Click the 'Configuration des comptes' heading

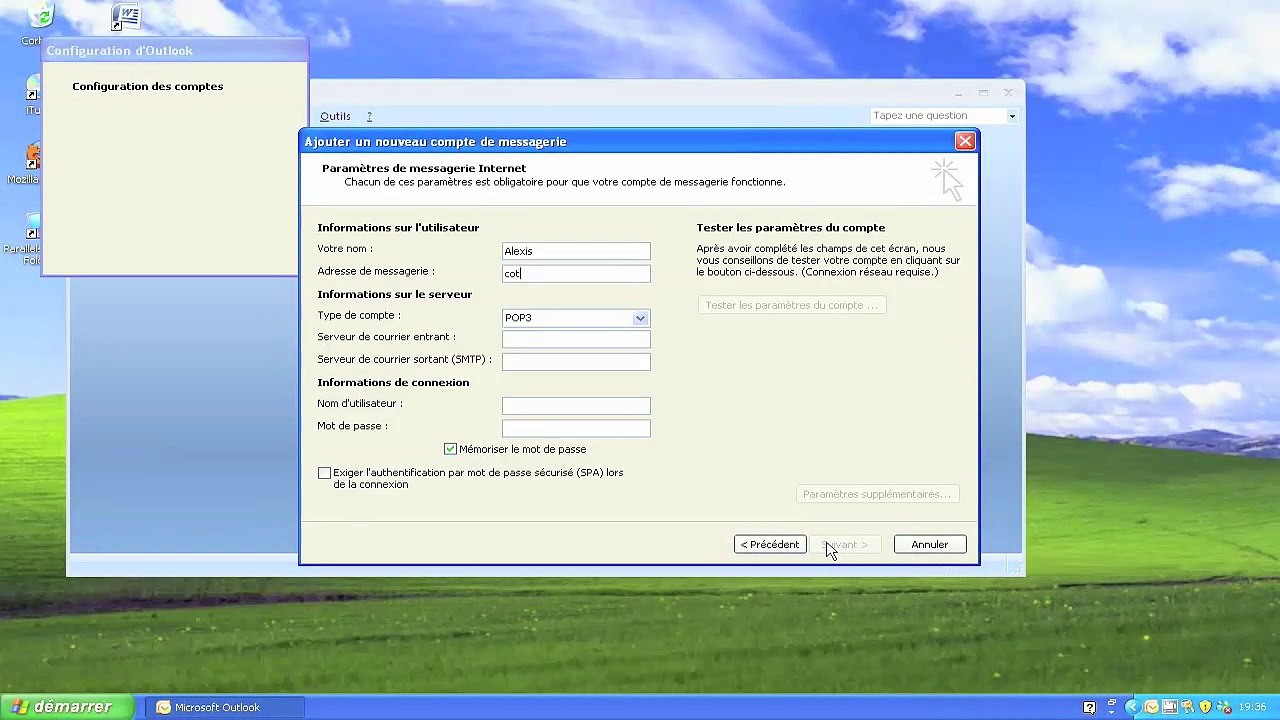[147, 86]
